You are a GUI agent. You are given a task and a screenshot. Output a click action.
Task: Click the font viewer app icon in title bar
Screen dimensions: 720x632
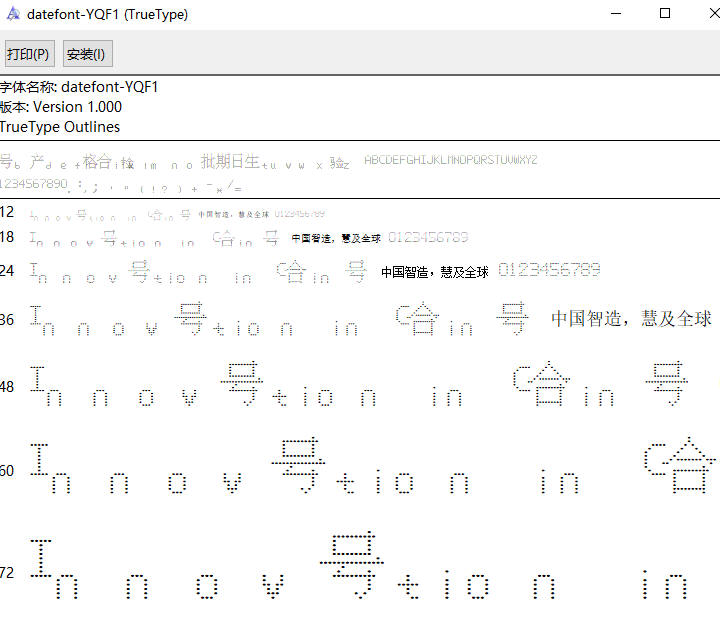13,14
